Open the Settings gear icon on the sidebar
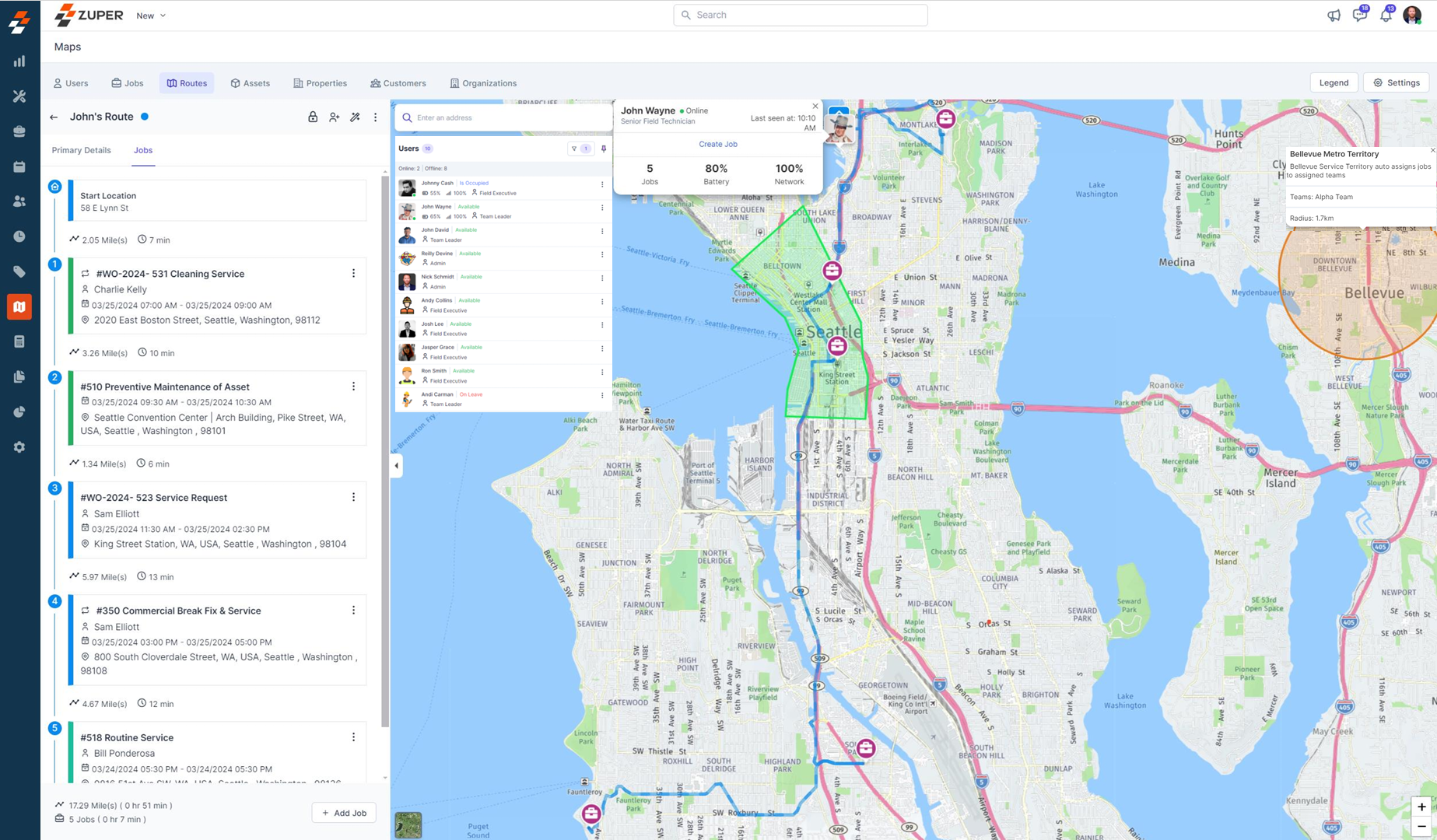Viewport: 1437px width, 840px height. click(19, 446)
